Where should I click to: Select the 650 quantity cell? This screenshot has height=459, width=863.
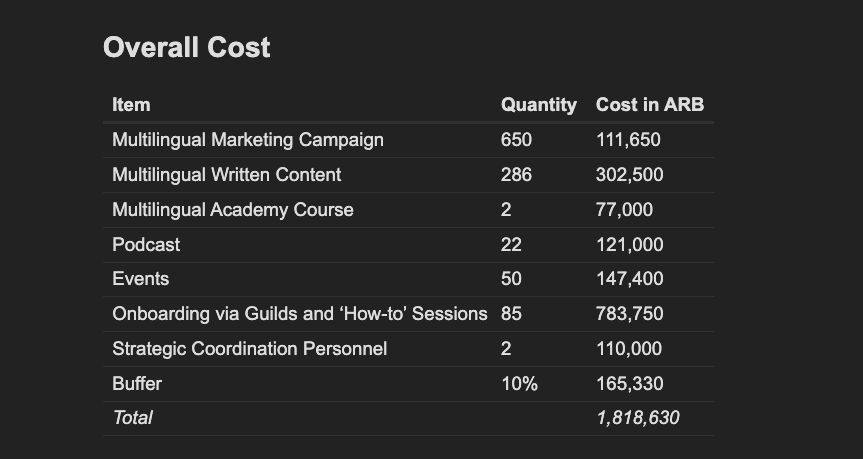[516, 140]
